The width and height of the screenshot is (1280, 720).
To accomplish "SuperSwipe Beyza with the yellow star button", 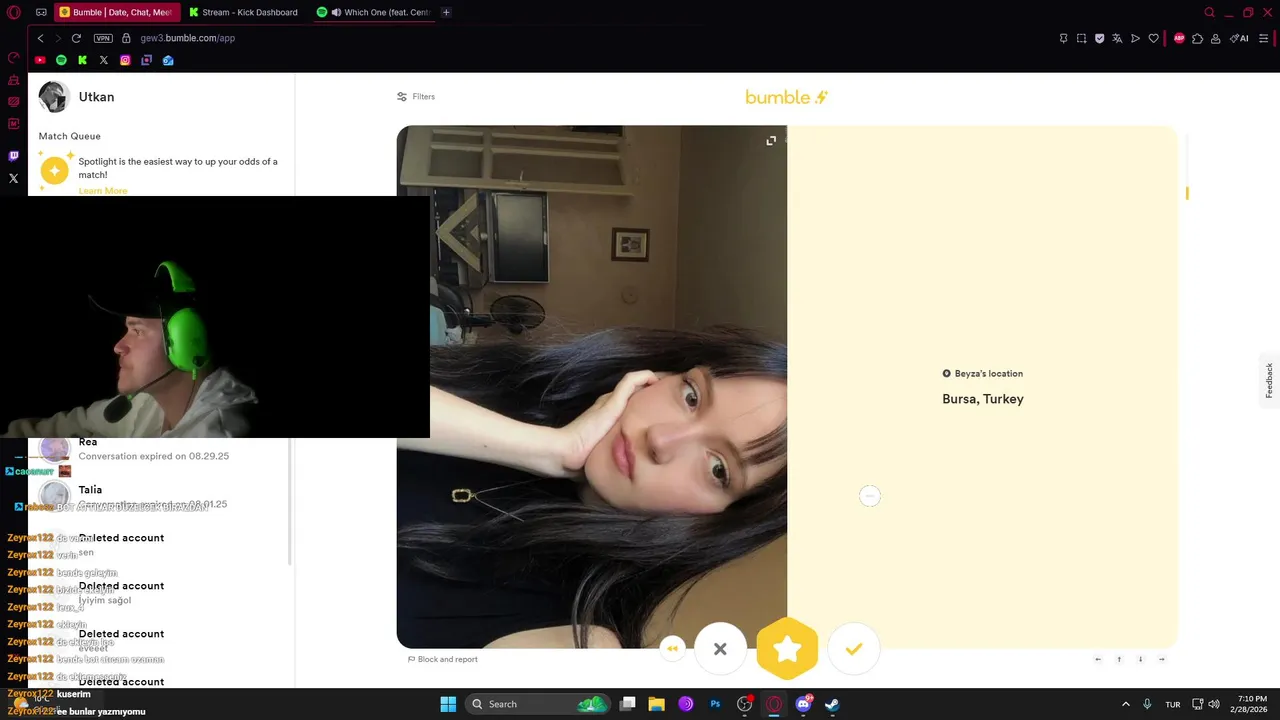I will 787,649.
